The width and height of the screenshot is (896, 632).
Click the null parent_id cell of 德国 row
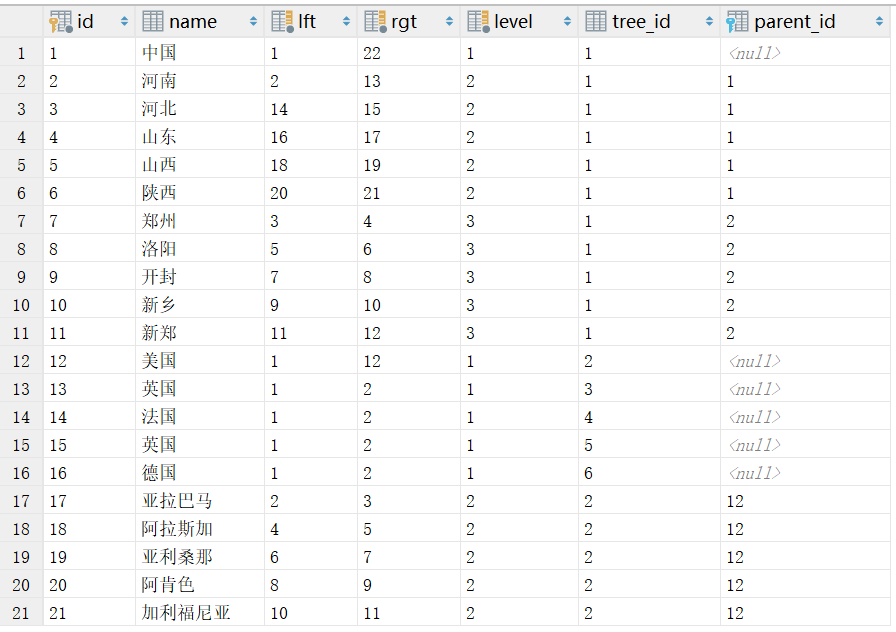coord(805,473)
